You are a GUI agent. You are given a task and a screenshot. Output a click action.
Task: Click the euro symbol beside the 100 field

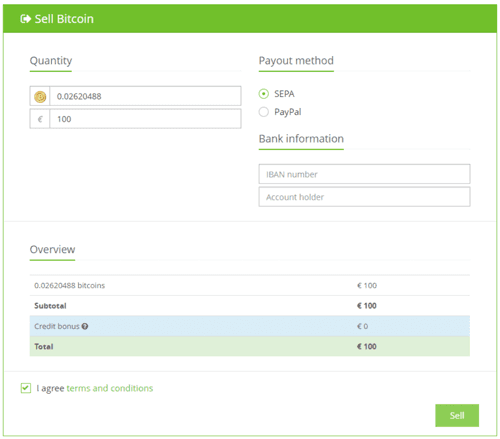[40, 119]
